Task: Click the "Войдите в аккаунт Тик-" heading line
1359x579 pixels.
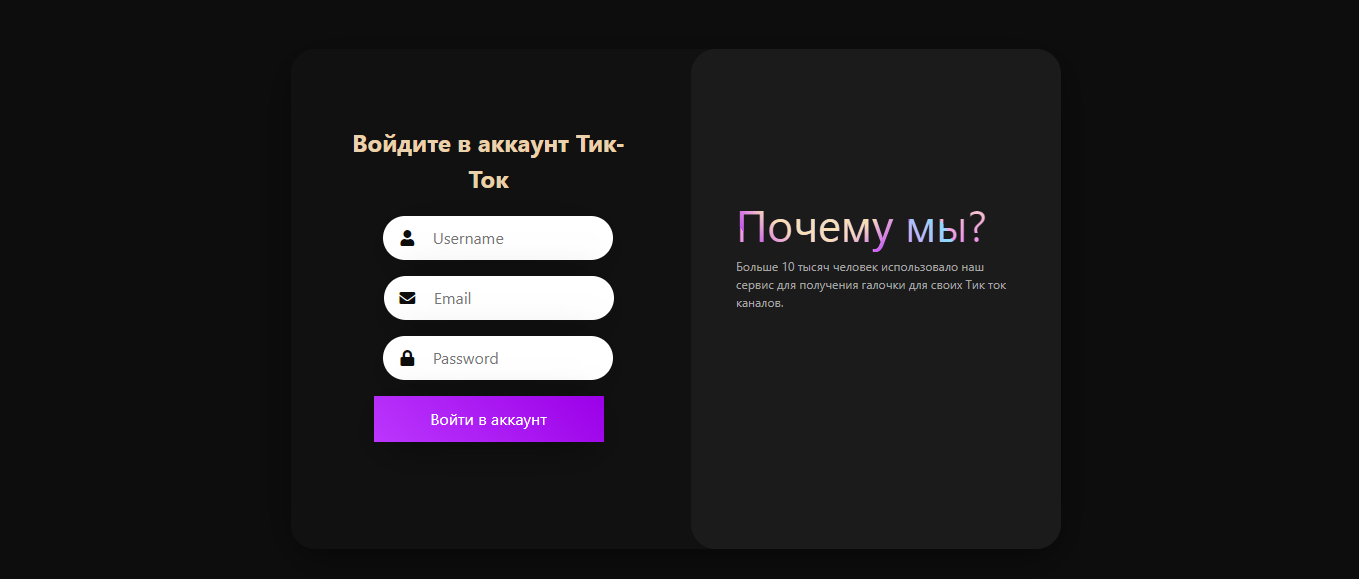Action: (488, 144)
